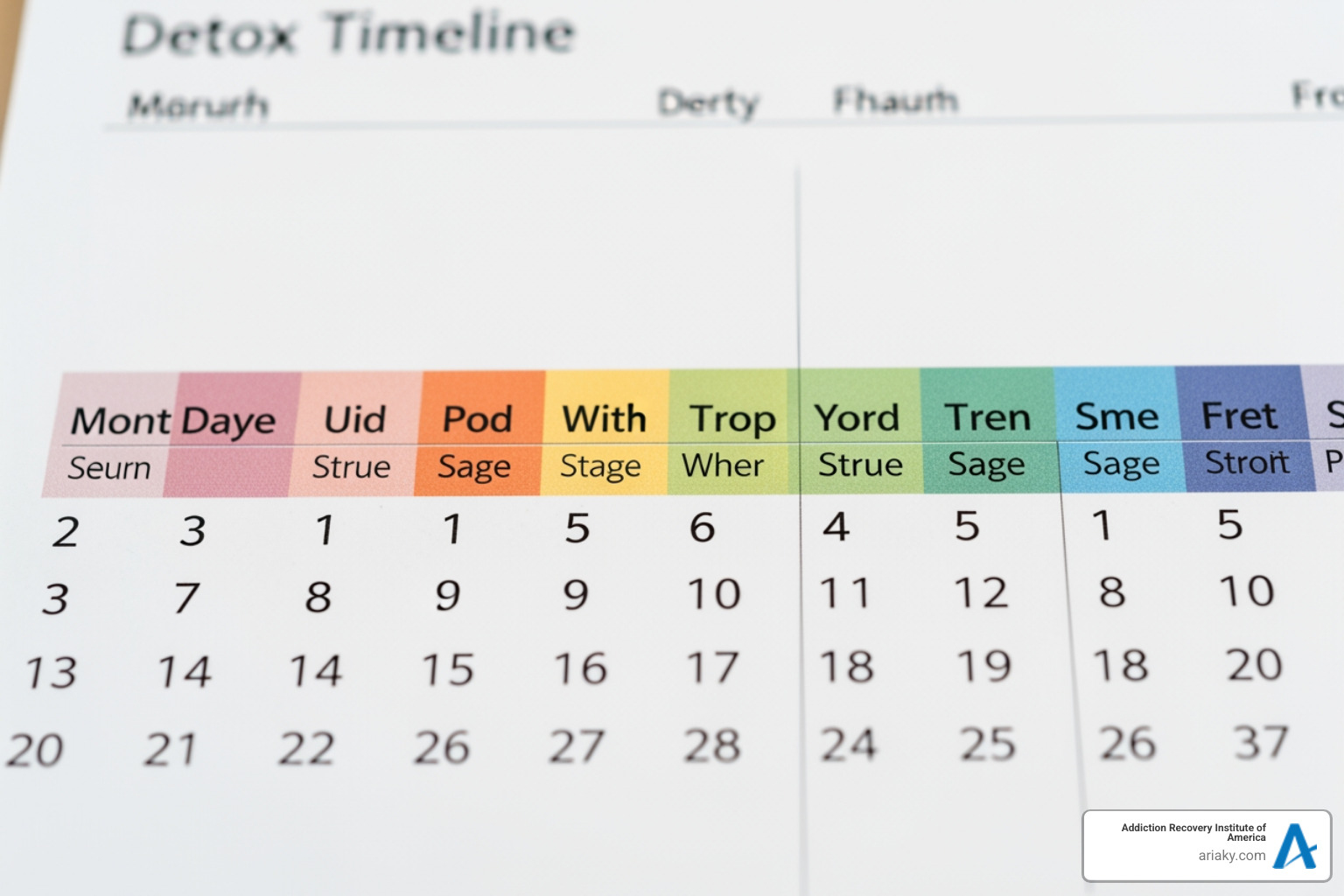This screenshot has width=1344, height=896.
Task: Expand the Sage row under Tren
Action: click(986, 463)
